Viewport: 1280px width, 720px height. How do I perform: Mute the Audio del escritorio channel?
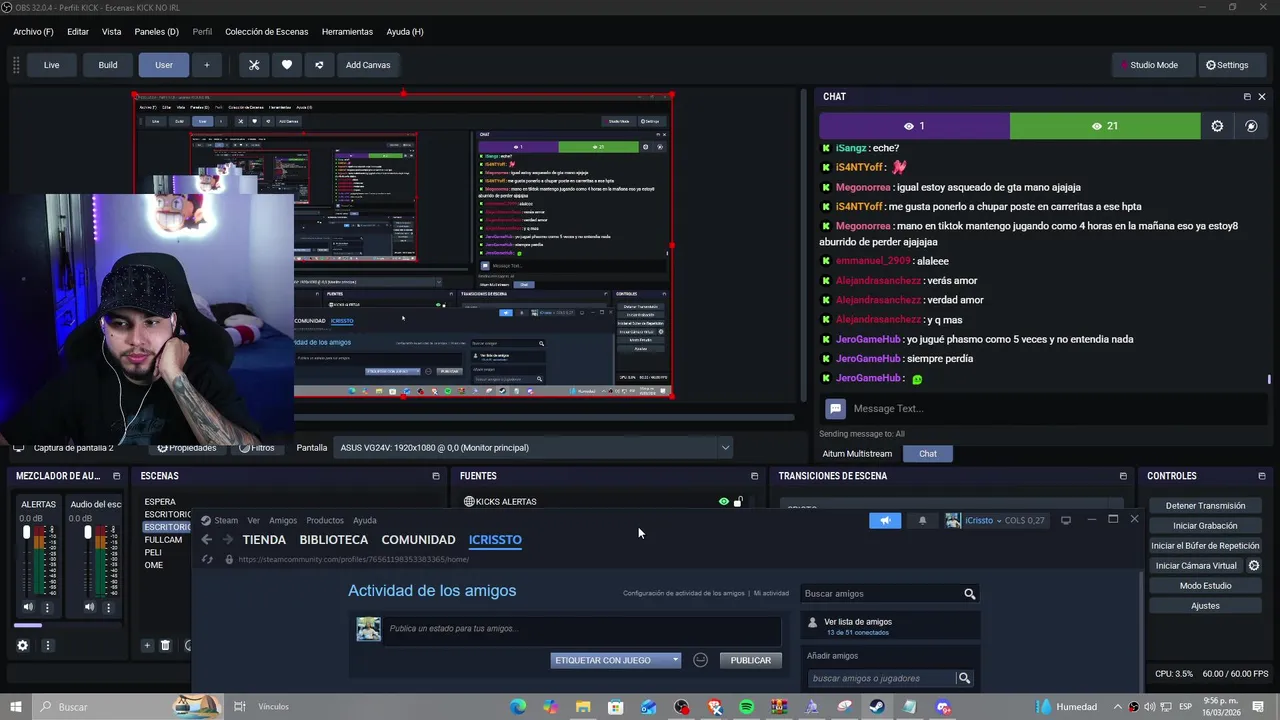point(89,607)
